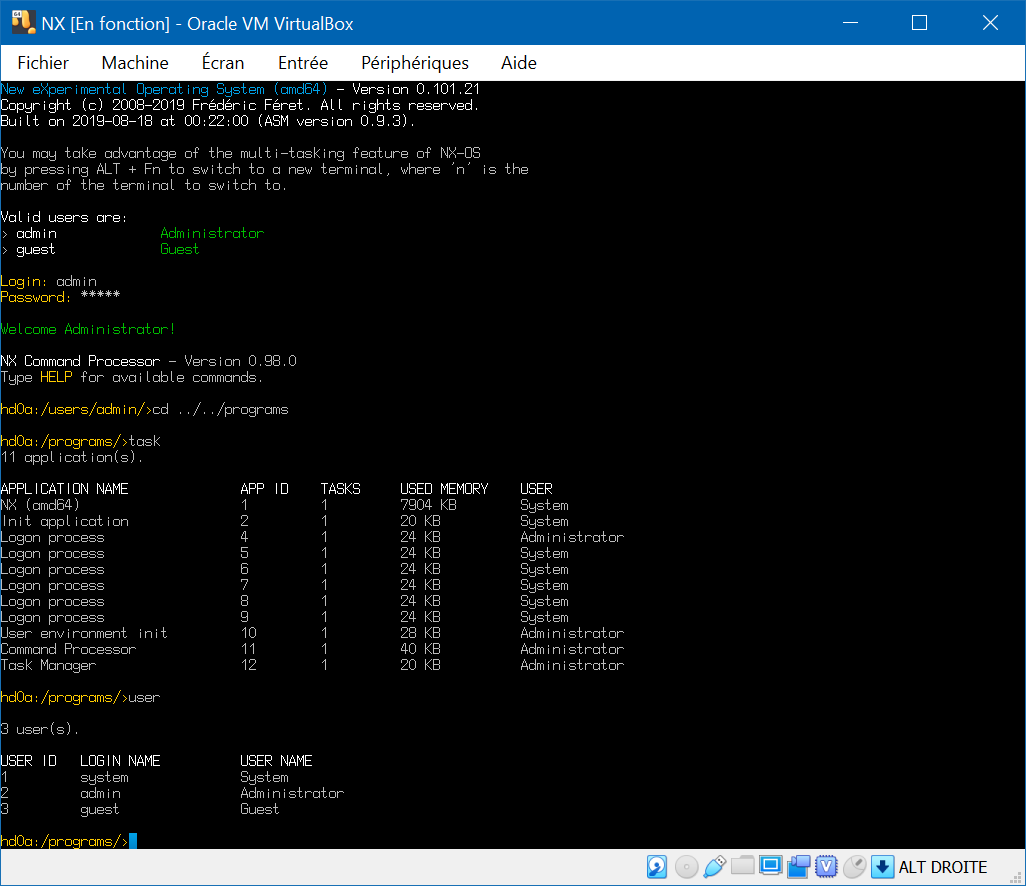Click green 'Administrator' in the valid users list
Screen dimensions: 1026x886
pyautogui.click(x=212, y=233)
